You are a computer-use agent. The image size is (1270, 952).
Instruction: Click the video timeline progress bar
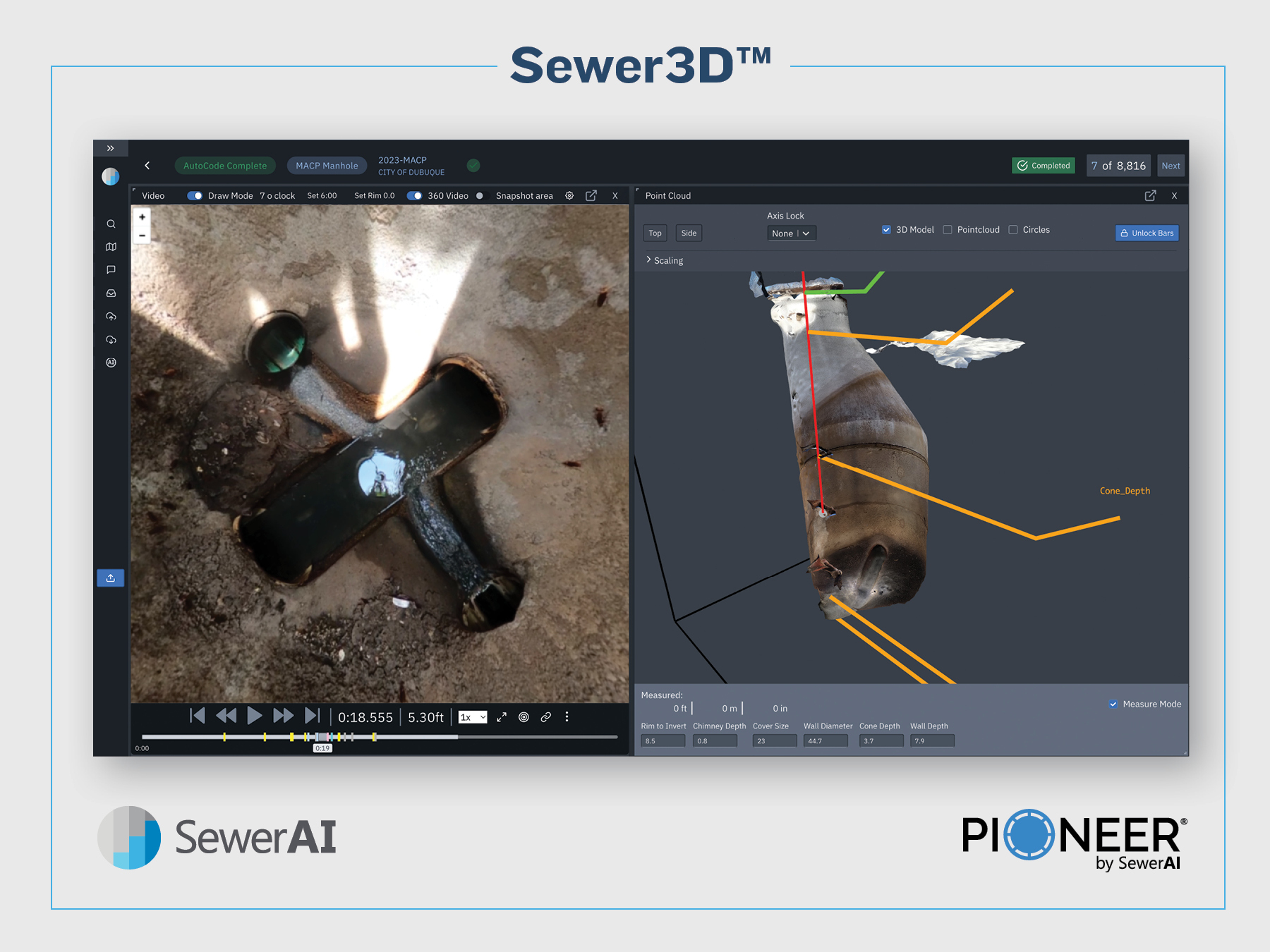click(380, 737)
